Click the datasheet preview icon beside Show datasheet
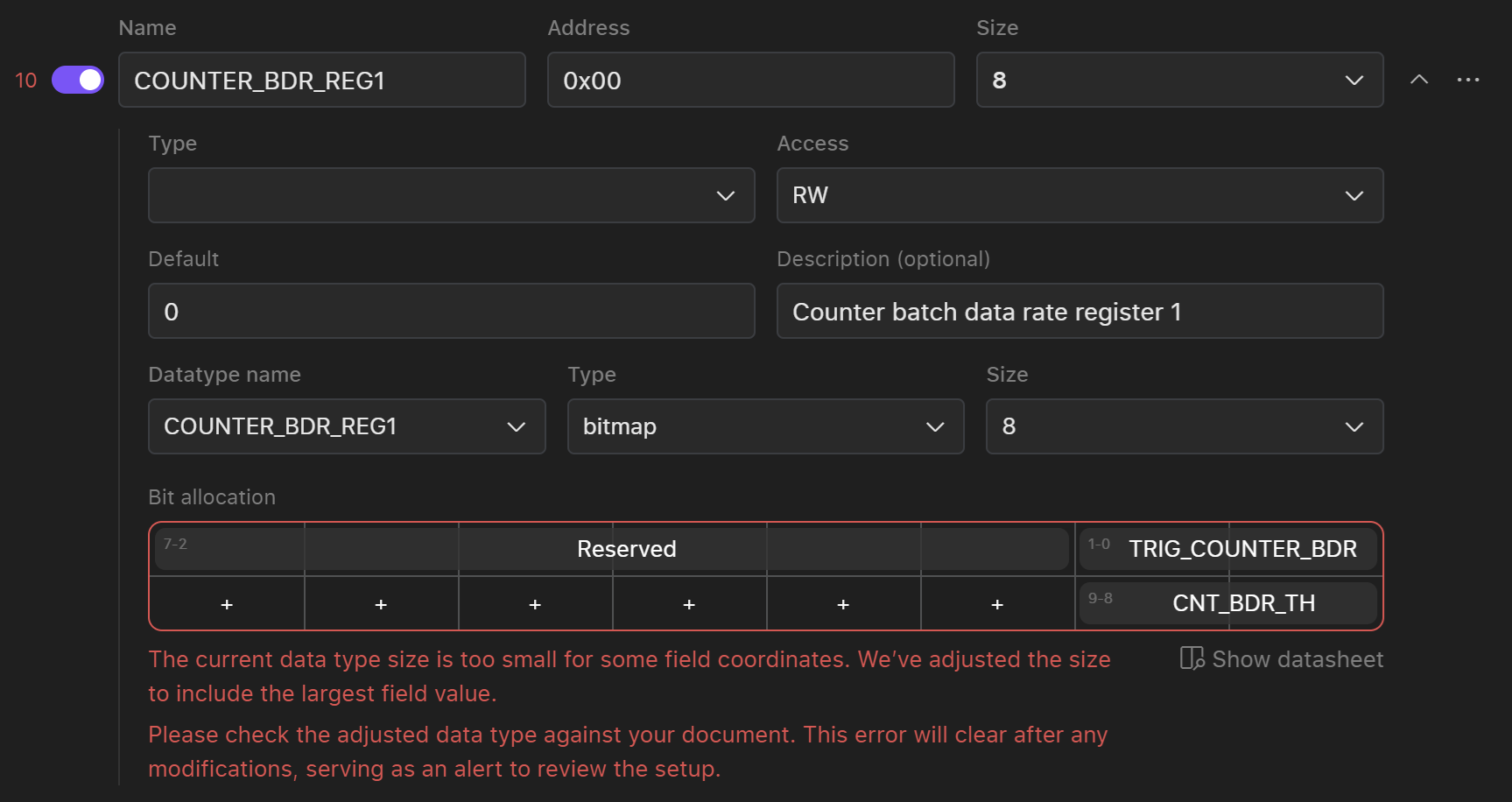 click(1192, 658)
